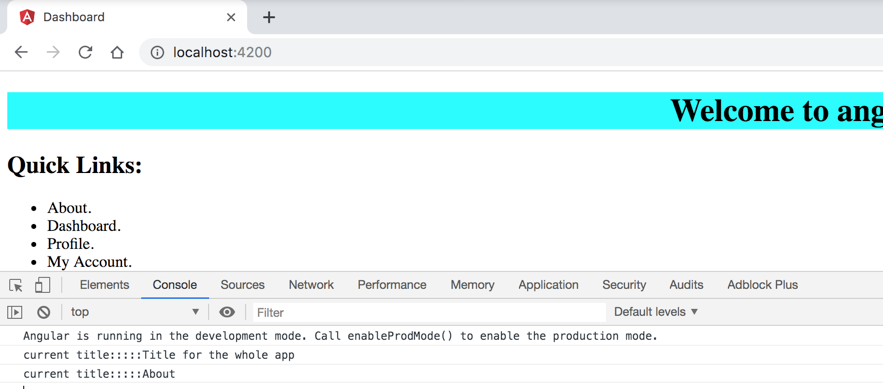
Task: Click the Quick Links: heading
Action: click(x=74, y=166)
